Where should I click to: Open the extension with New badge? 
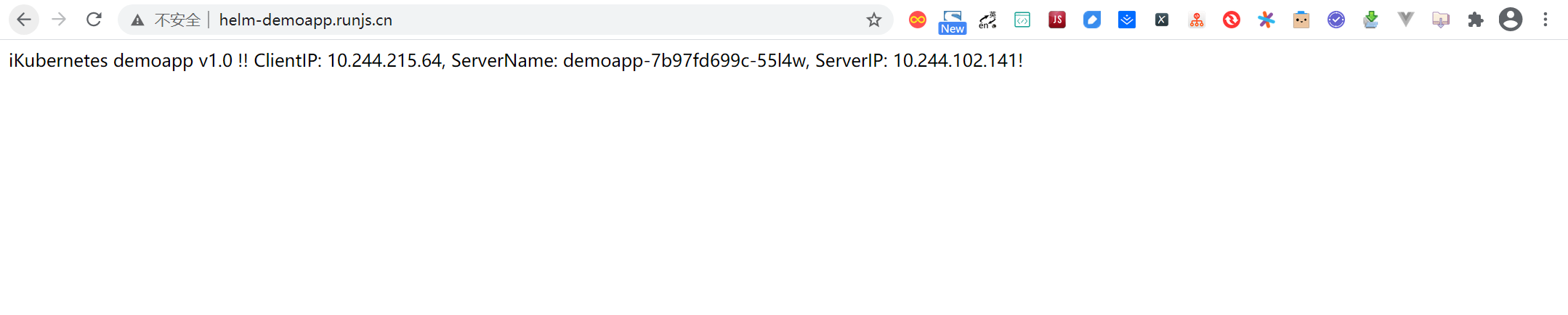pos(953,21)
